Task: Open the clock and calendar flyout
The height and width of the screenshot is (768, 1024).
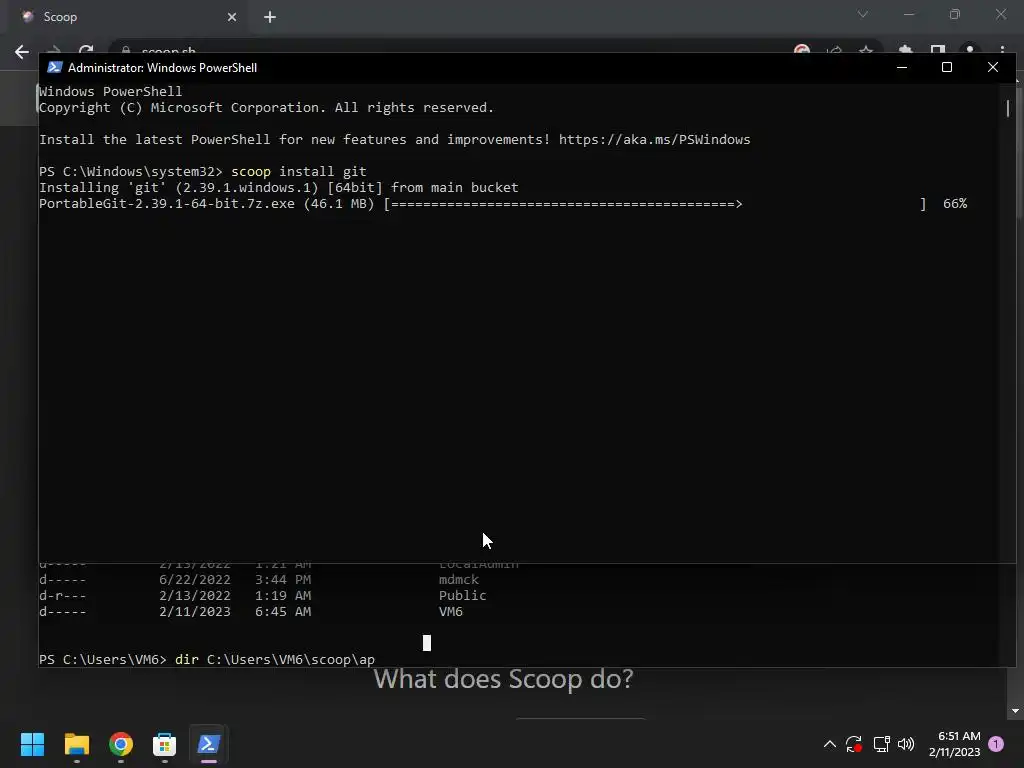Action: 955,744
